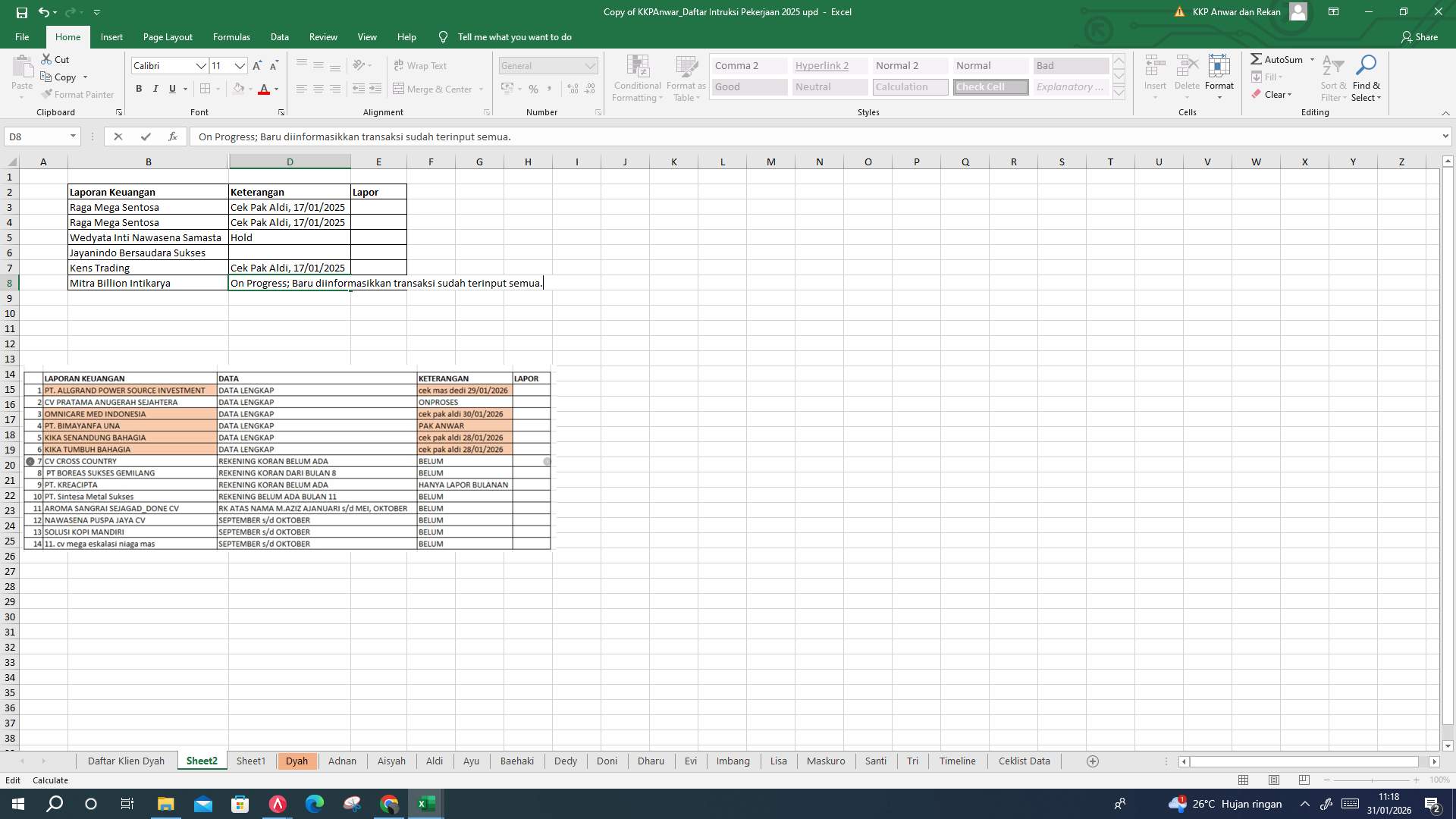Switch to the Formulas ribbon tab
Viewport: 1456px width, 819px height.
click(231, 36)
